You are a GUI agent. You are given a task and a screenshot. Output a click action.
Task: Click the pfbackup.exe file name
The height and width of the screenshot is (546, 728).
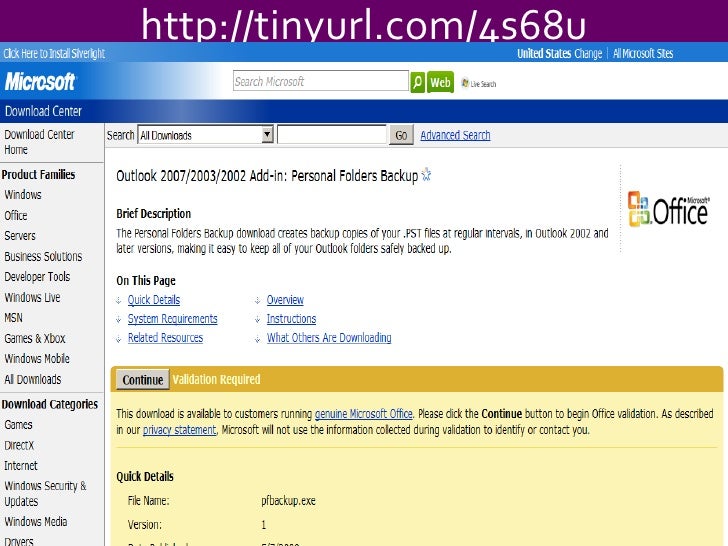(x=288, y=500)
